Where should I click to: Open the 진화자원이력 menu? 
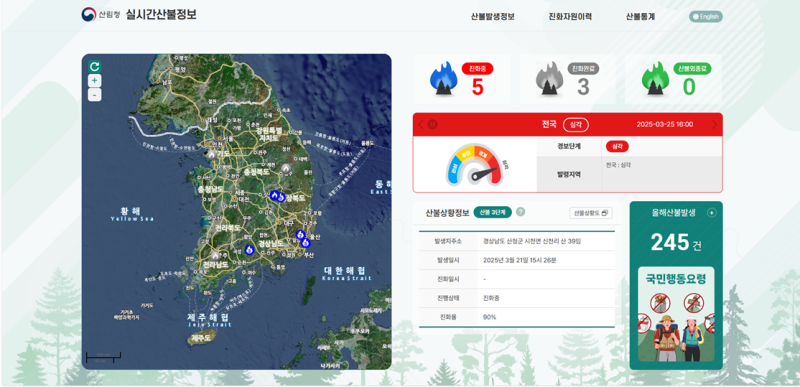coord(570,16)
